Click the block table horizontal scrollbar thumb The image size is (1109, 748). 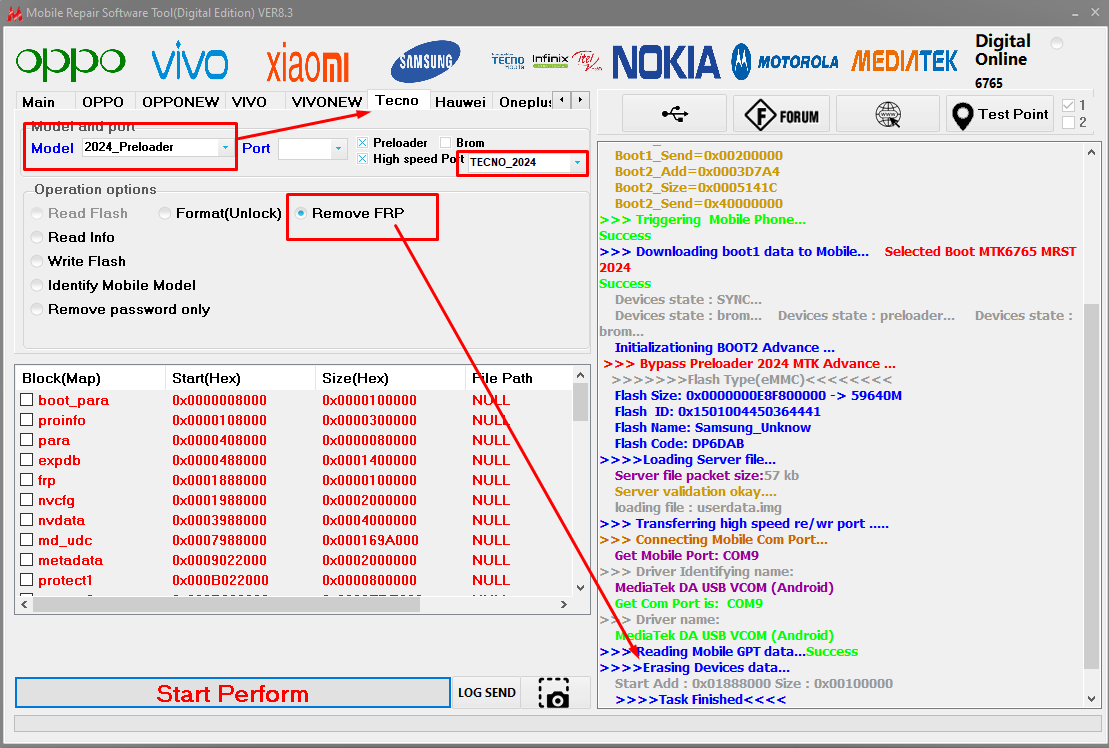click(226, 604)
